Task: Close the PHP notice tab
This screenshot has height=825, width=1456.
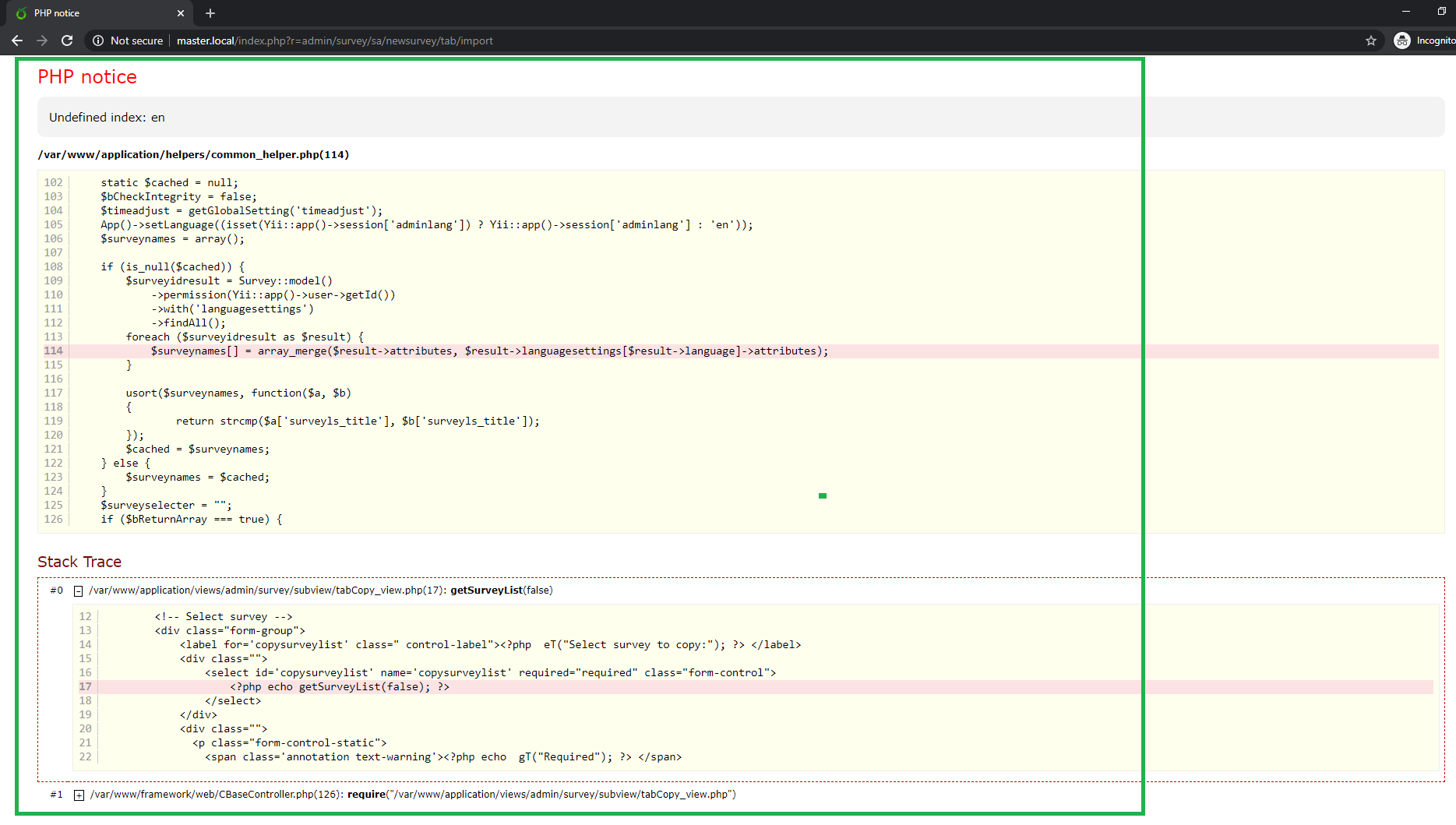Action: pos(181,13)
